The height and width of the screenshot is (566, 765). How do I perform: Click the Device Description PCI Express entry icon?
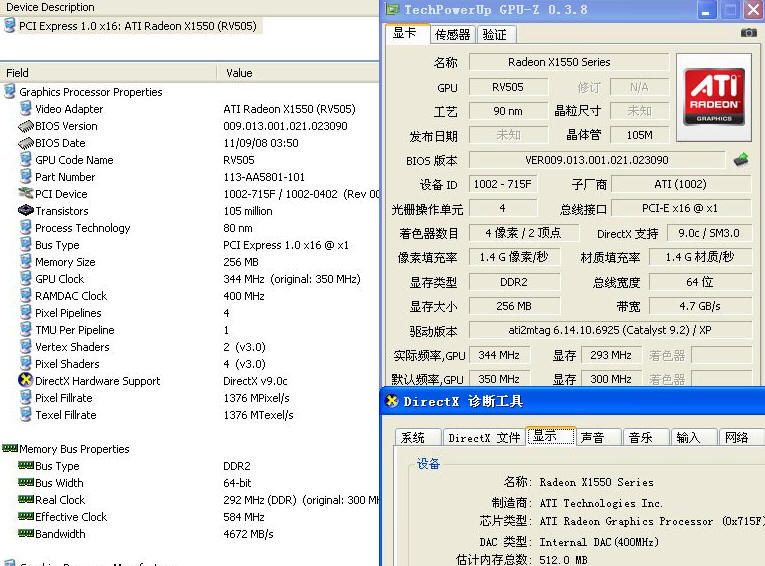coord(9,25)
